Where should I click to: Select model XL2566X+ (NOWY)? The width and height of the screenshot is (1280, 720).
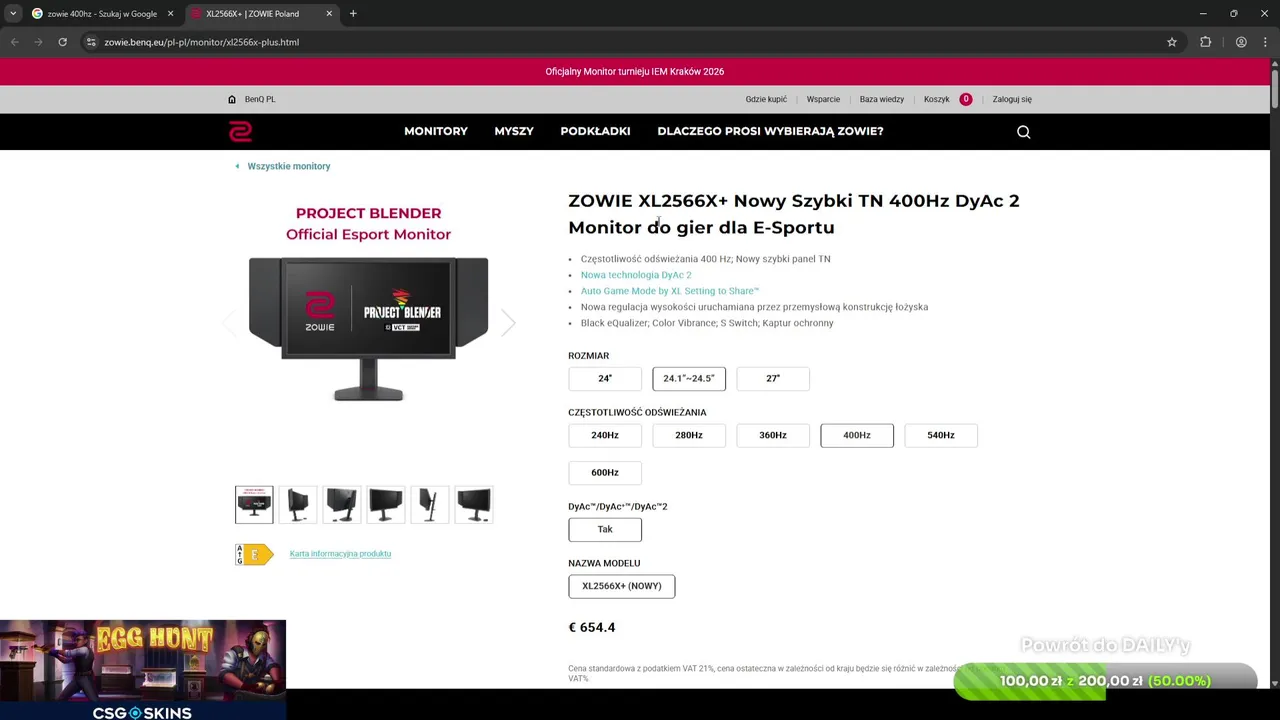(x=622, y=586)
